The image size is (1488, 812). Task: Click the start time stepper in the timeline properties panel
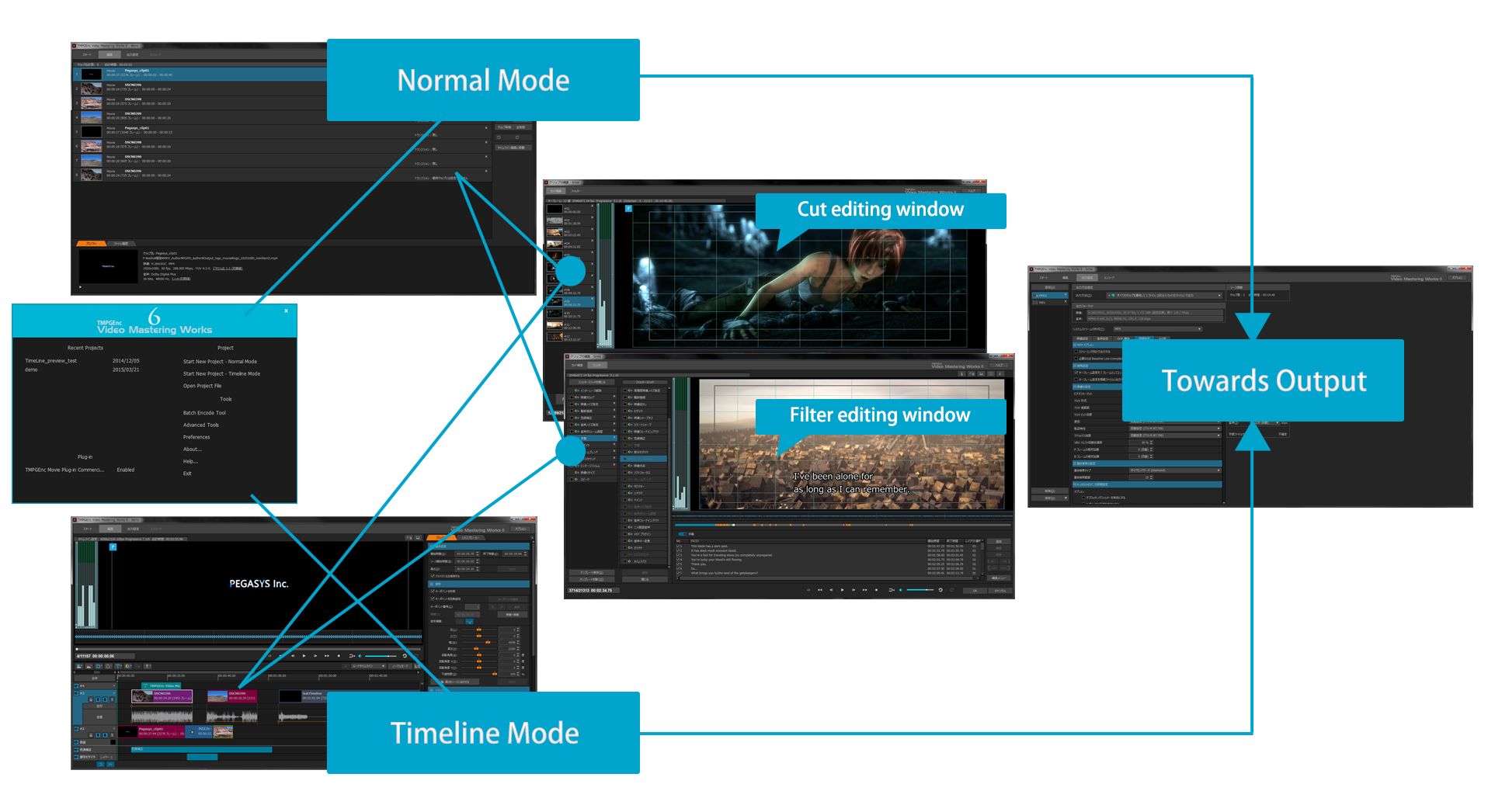[478, 553]
